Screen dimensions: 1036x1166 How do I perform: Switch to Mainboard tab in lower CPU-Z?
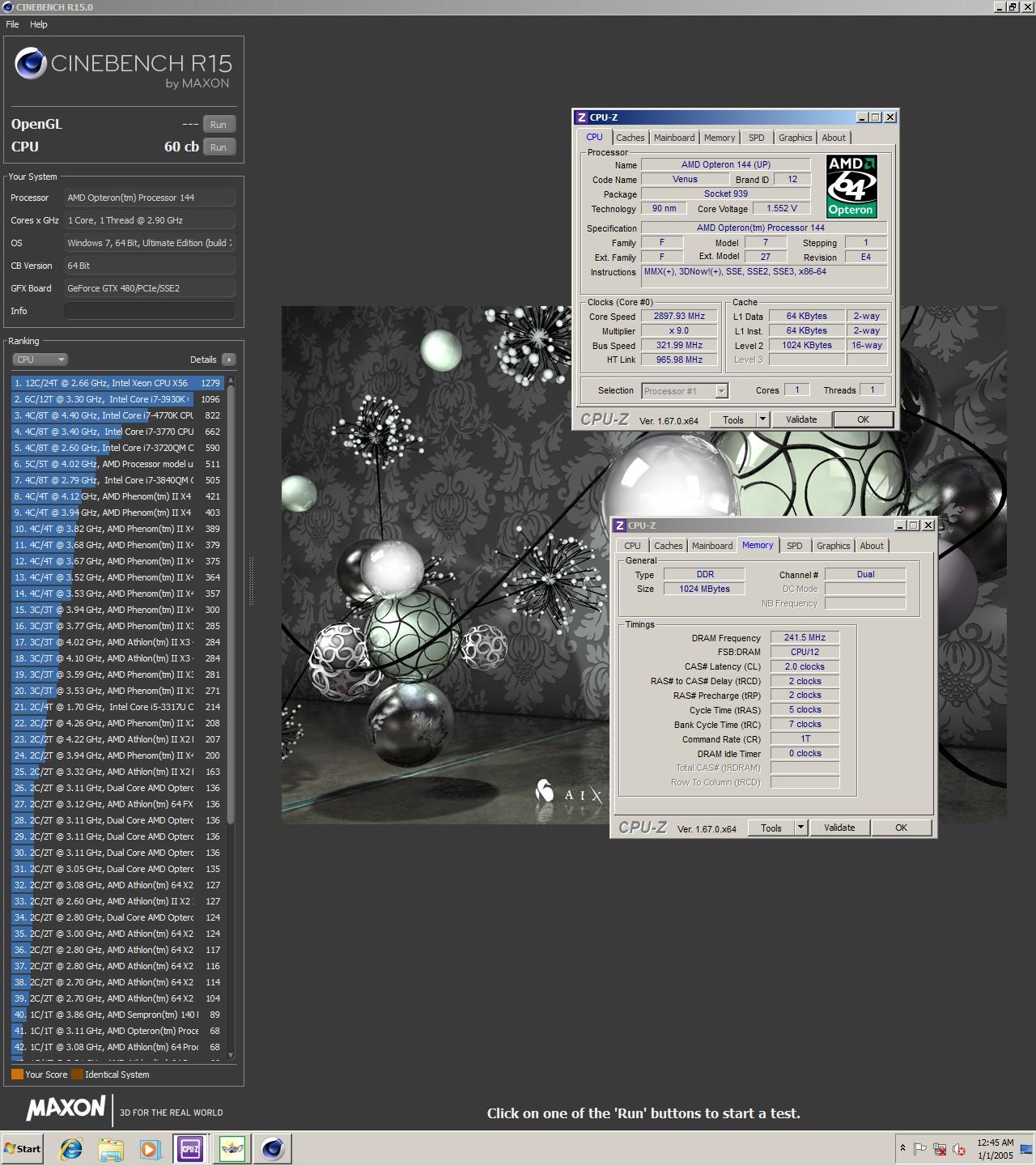pos(712,546)
